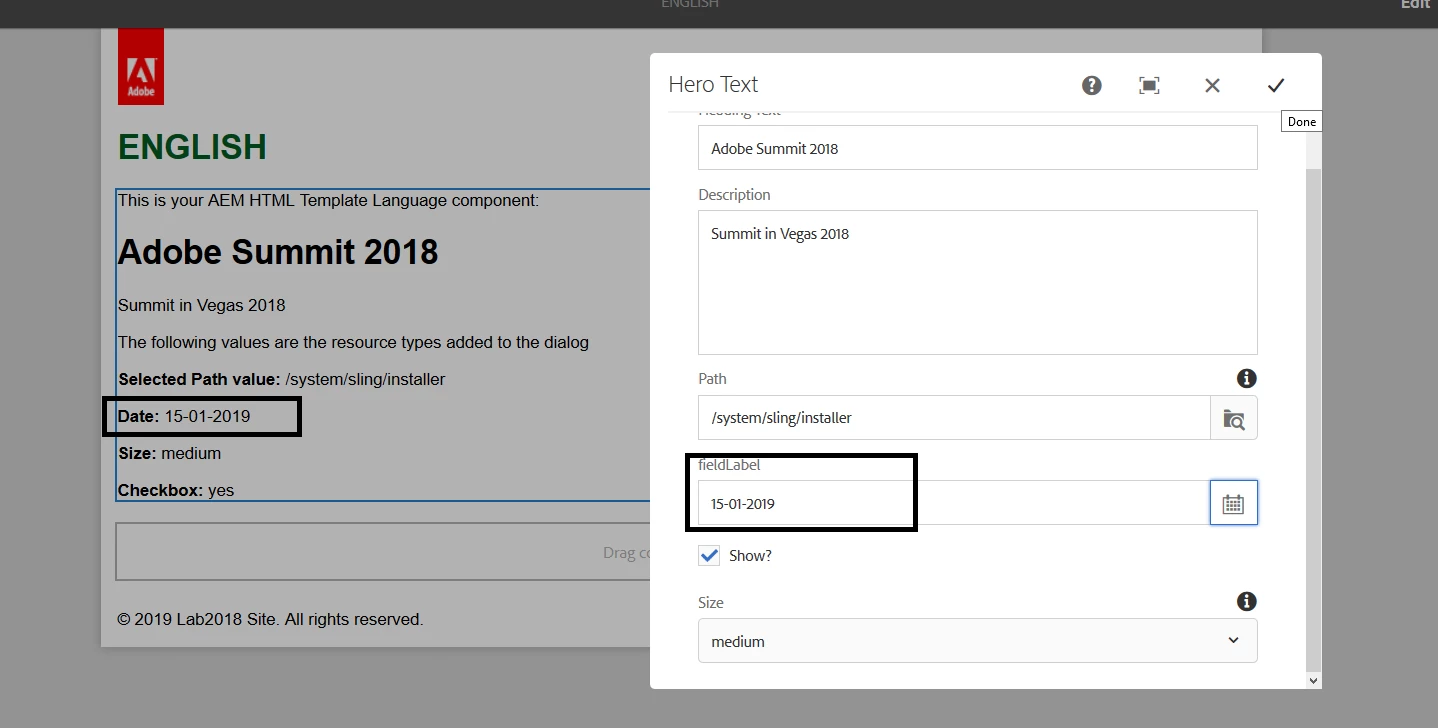Click the Adobe Summit 2018 heading on page
The image size is (1438, 728).
(278, 252)
